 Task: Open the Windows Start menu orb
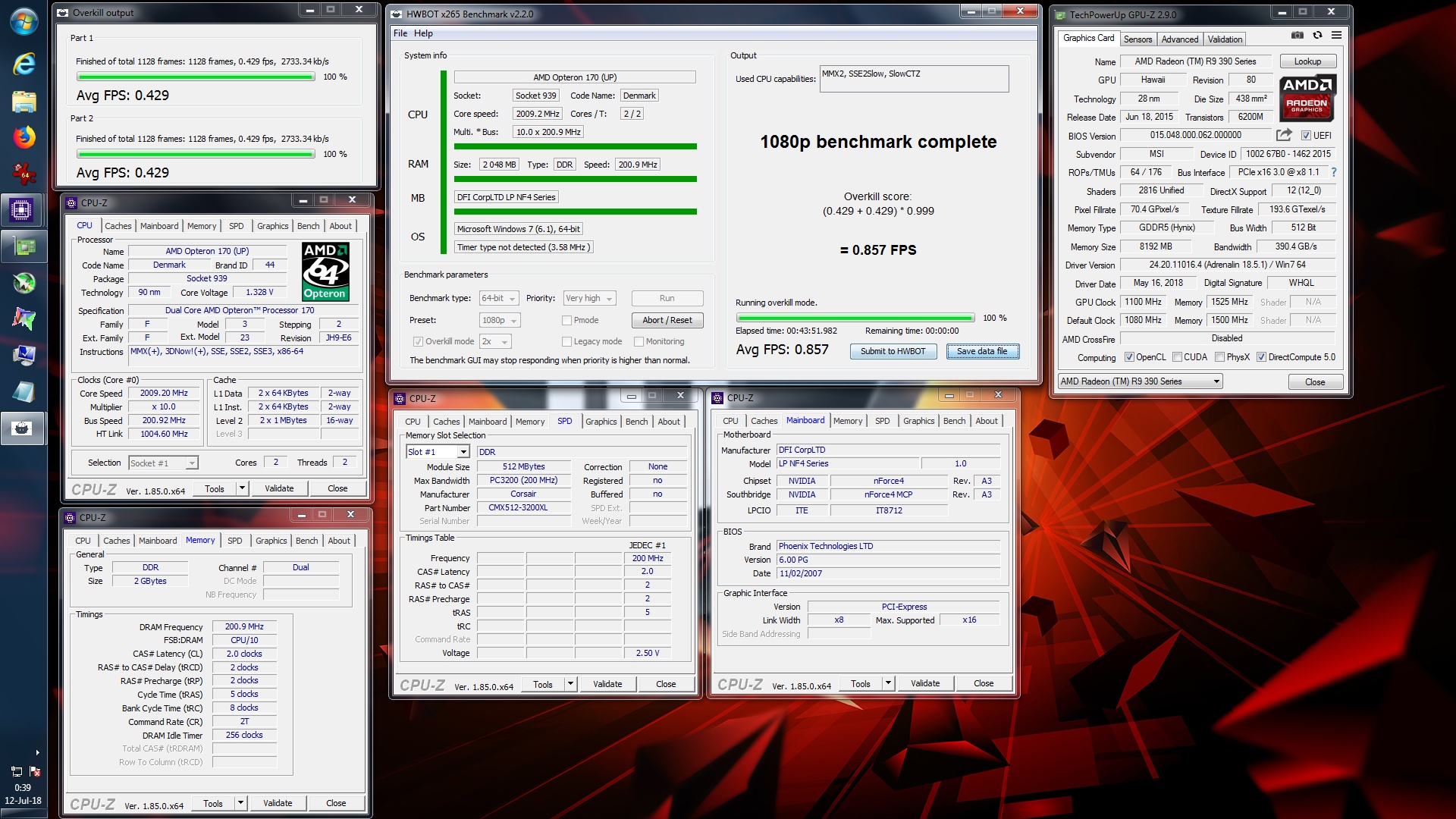pos(24,22)
